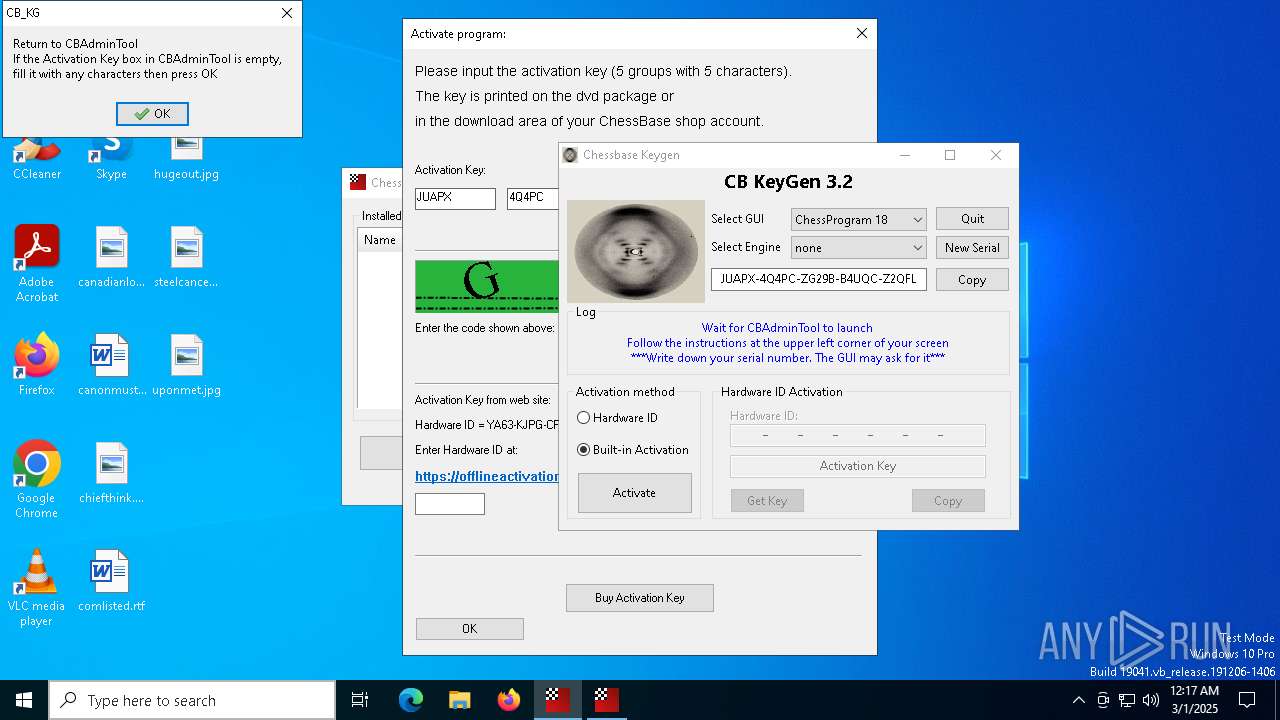This screenshot has width=1280, height=720.
Task: Open Firefox from taskbar
Action: 508,700
